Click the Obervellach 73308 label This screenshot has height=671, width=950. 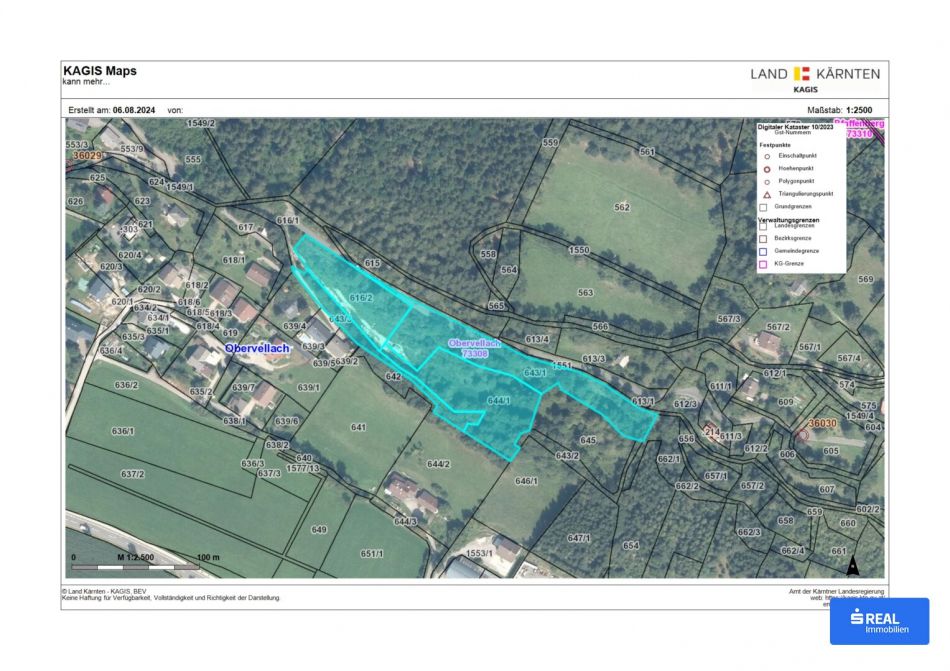pyautogui.click(x=474, y=349)
